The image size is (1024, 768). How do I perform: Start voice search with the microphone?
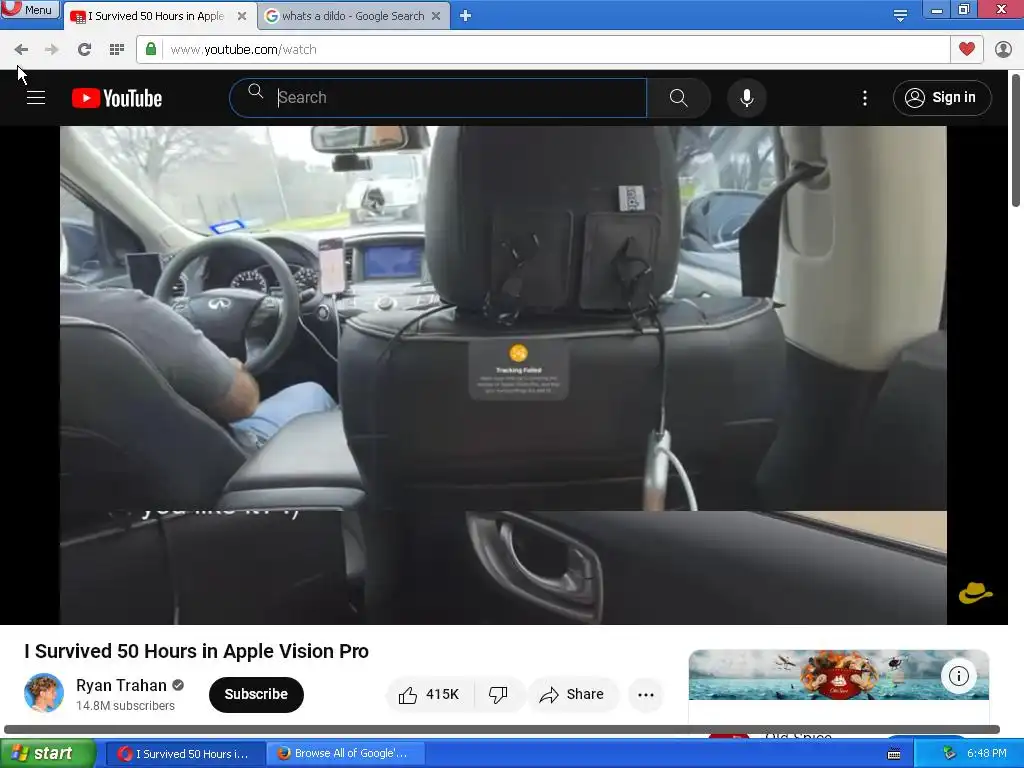[746, 98]
